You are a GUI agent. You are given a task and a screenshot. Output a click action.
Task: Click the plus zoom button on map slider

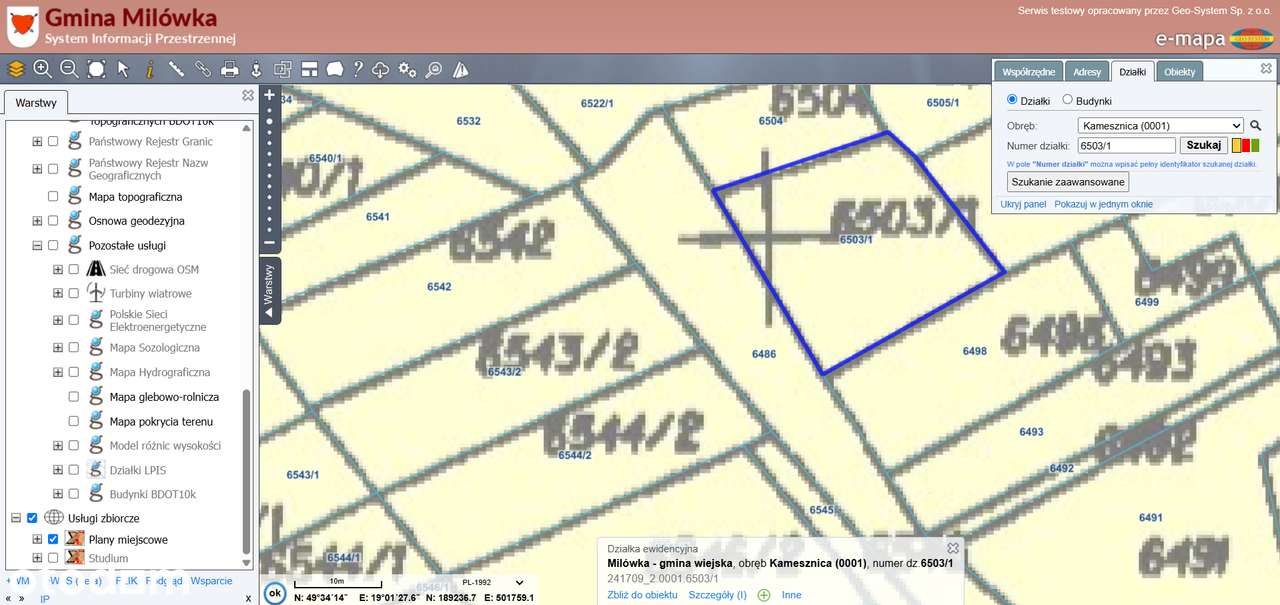click(x=269, y=96)
